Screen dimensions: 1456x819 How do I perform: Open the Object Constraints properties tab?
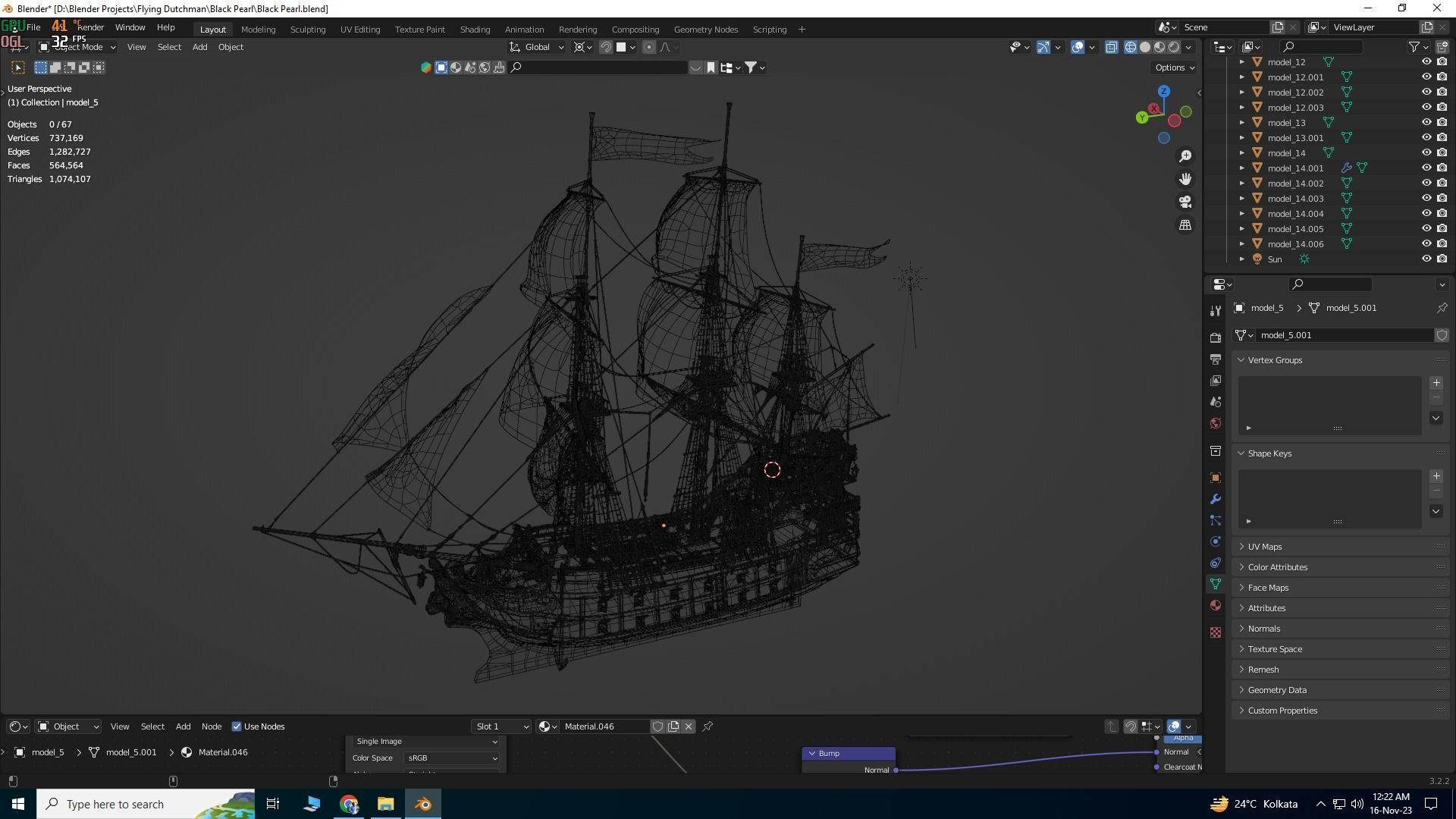pyautogui.click(x=1216, y=563)
